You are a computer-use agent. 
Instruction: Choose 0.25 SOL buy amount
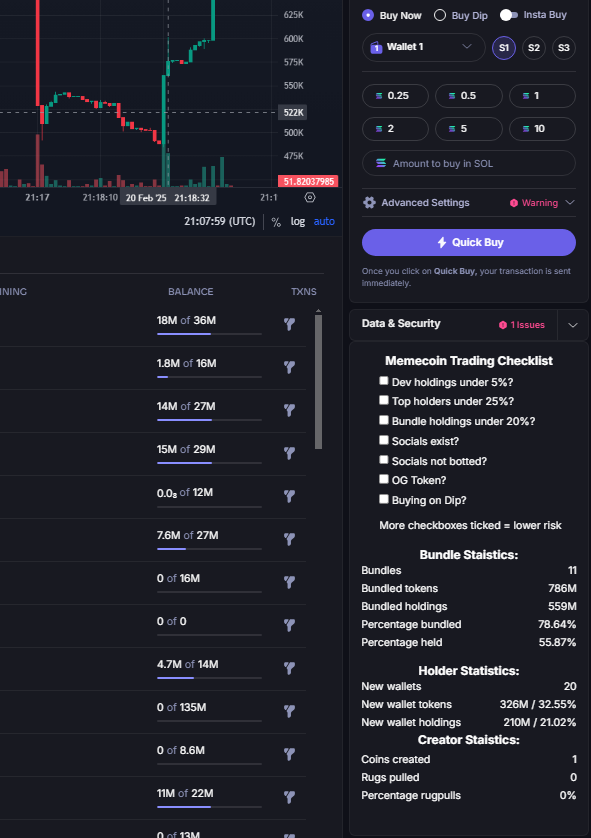[x=395, y=96]
